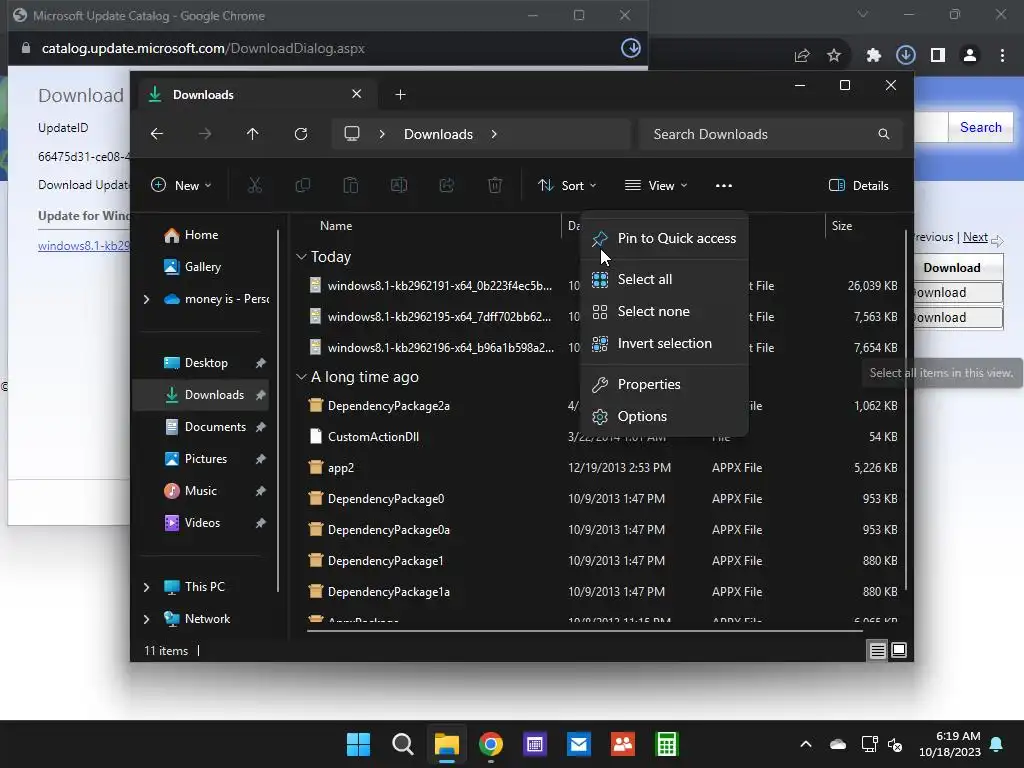Go back with the Explorer back arrow
Screen dimensions: 1024x768
(x=157, y=134)
